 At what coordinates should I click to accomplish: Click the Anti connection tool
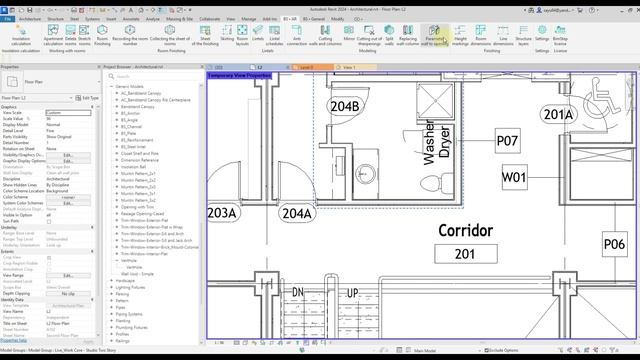[x=297, y=35]
